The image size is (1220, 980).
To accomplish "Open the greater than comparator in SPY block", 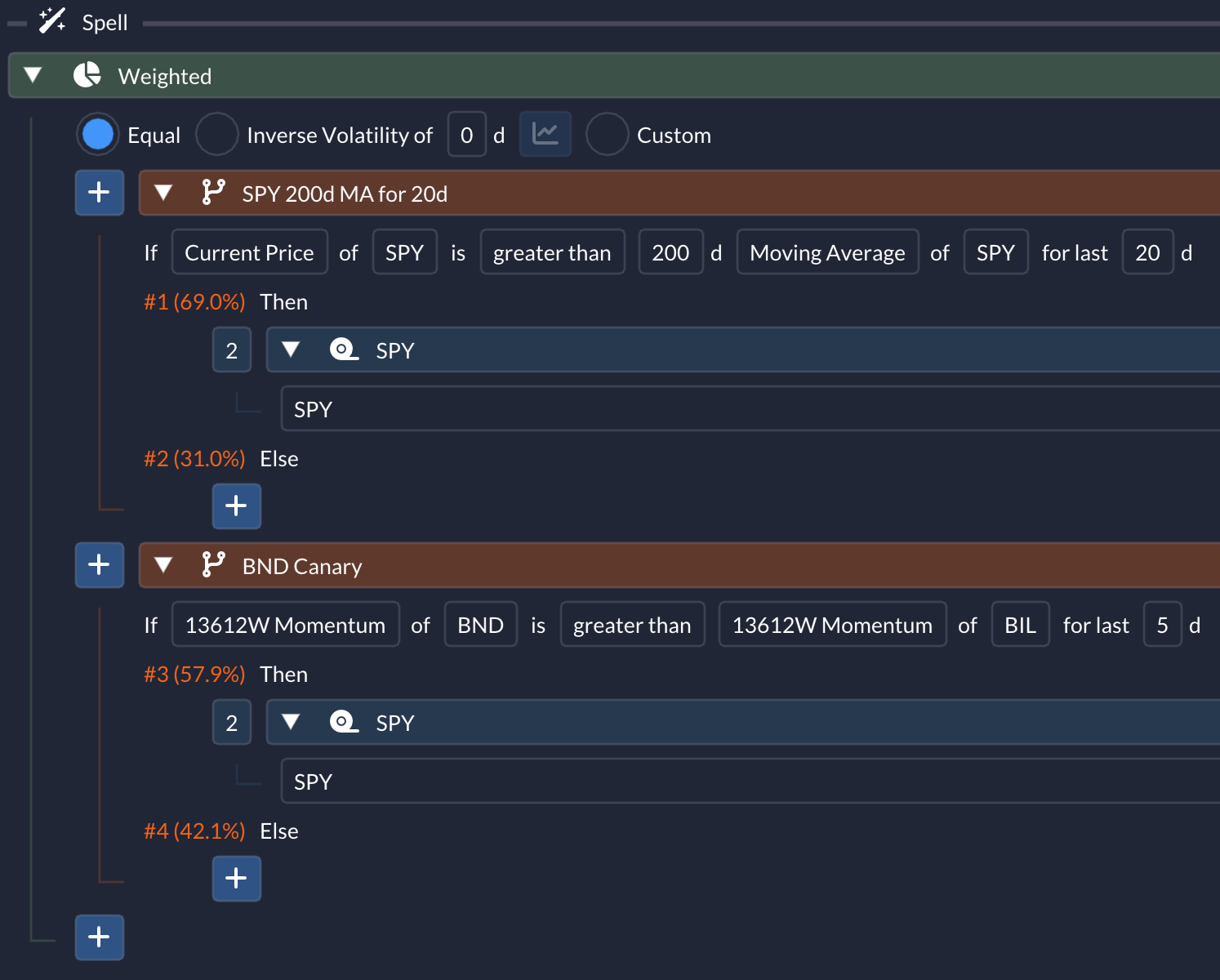I will [x=553, y=252].
